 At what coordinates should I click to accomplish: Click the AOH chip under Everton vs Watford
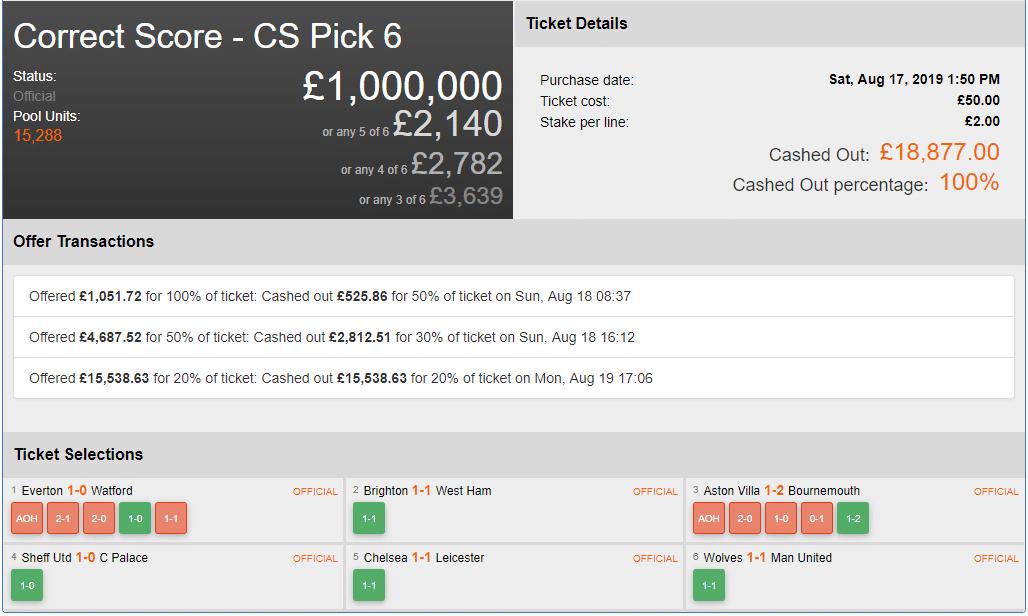click(x=27, y=518)
